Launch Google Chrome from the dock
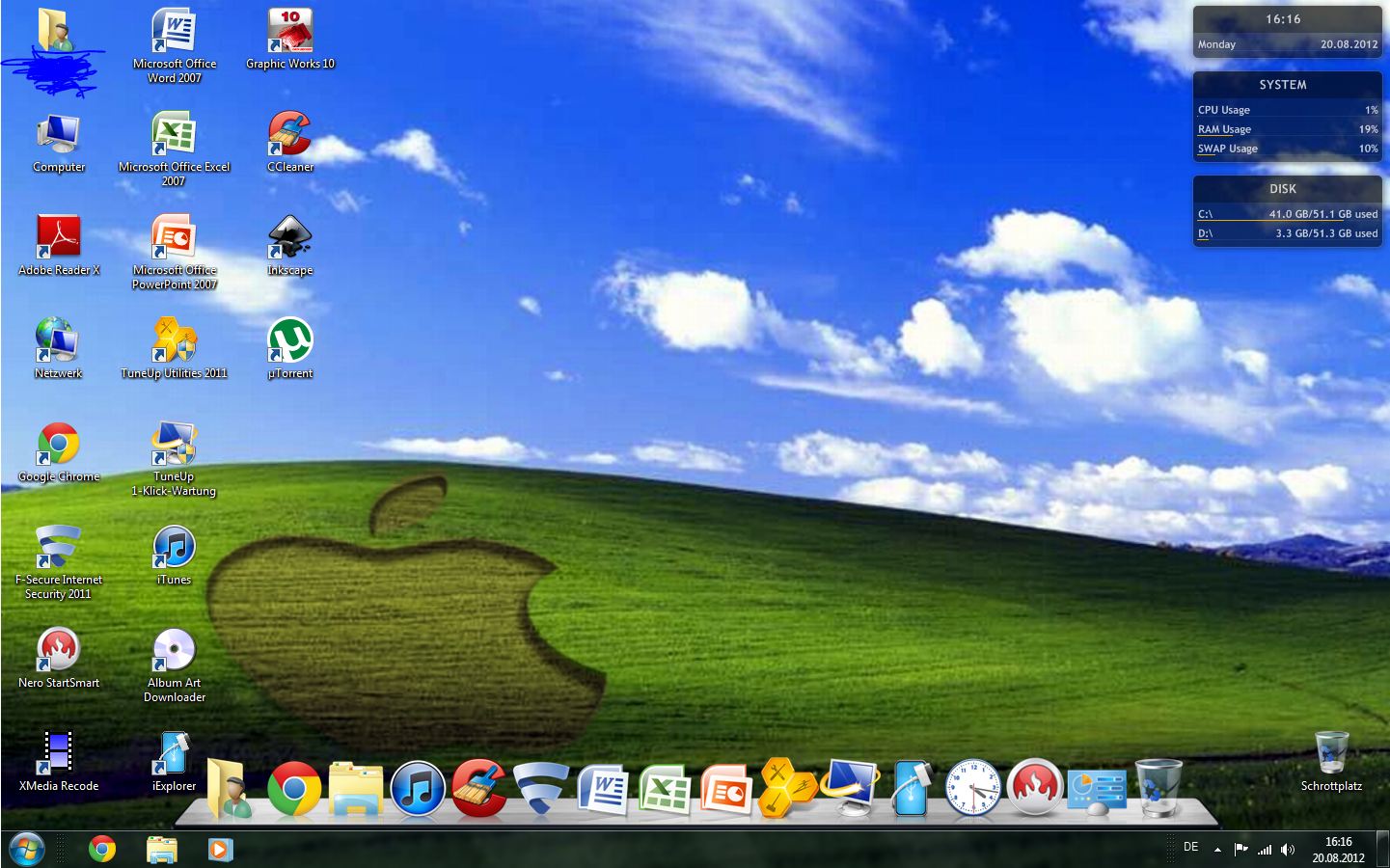Viewport: 1390px width, 868px height. [294, 789]
